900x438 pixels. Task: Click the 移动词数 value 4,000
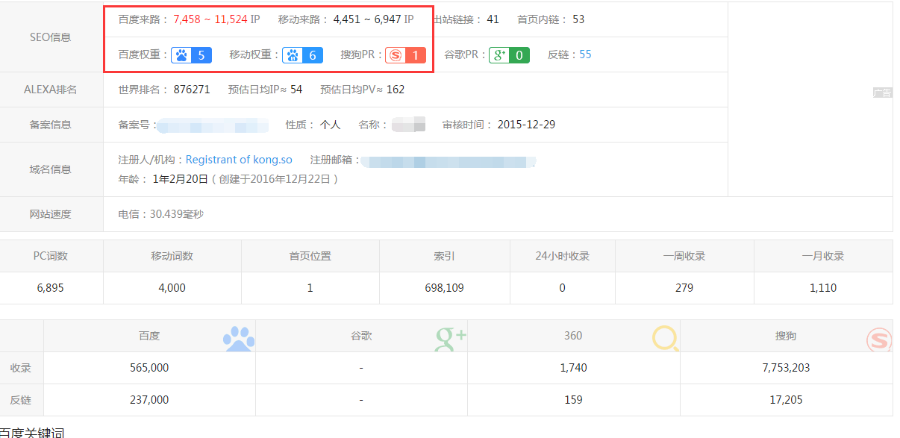point(172,288)
